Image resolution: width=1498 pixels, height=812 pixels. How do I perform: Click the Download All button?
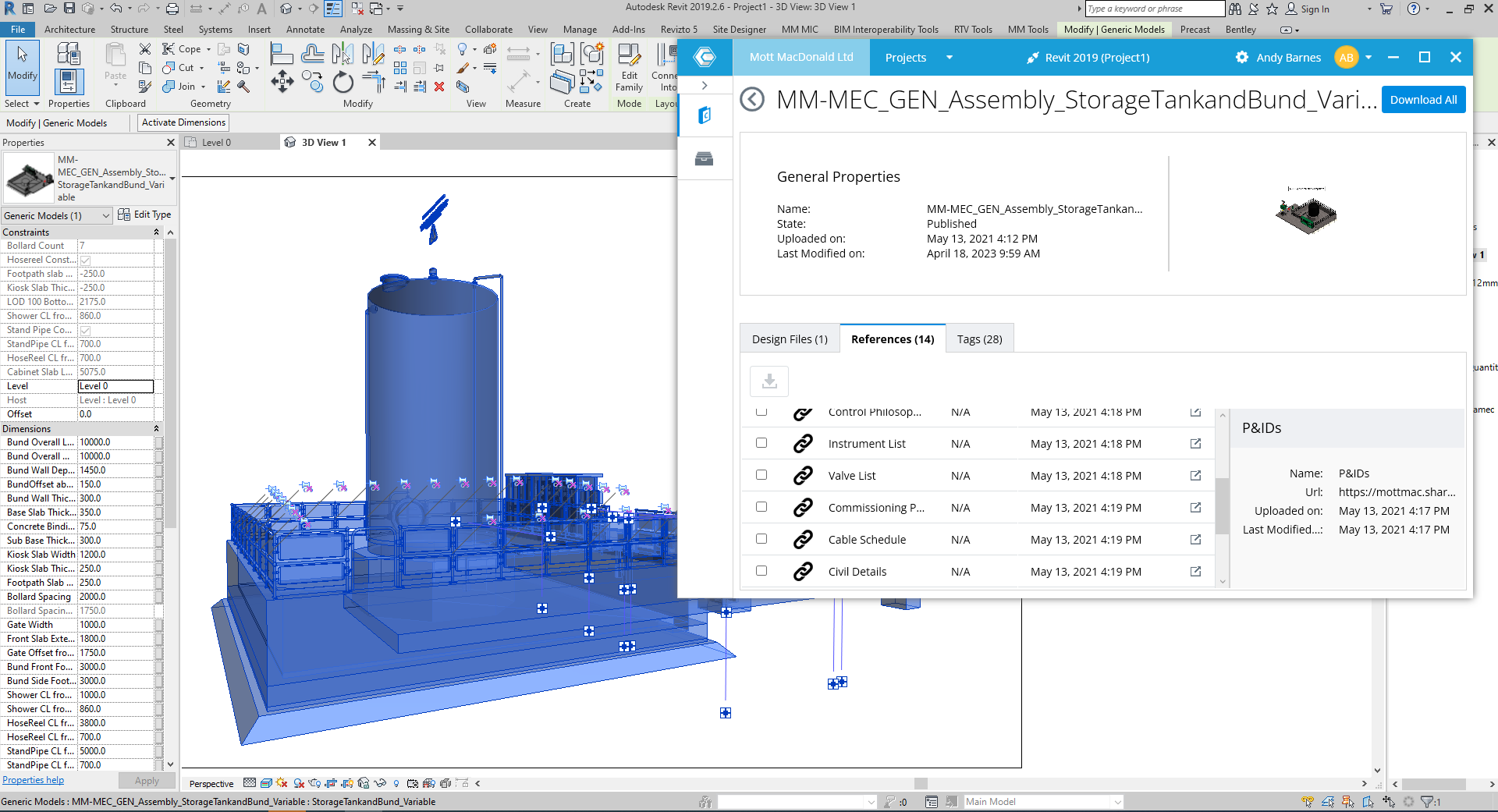[1423, 100]
